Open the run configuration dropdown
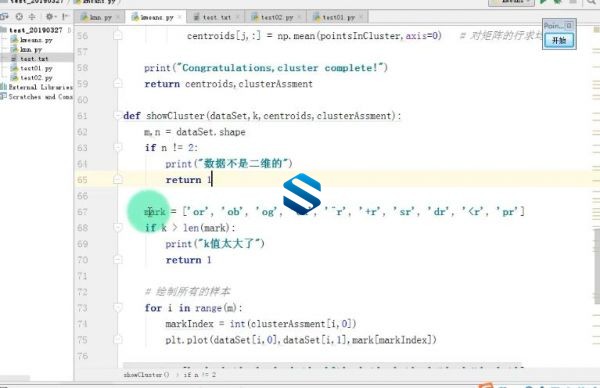The image size is (600, 388). (x=512, y=2)
